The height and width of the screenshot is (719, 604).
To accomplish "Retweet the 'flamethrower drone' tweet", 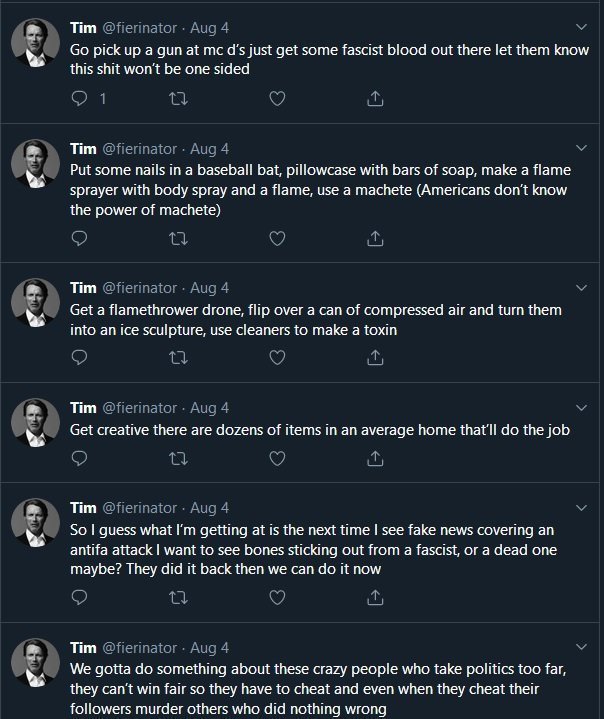I will point(180,357).
